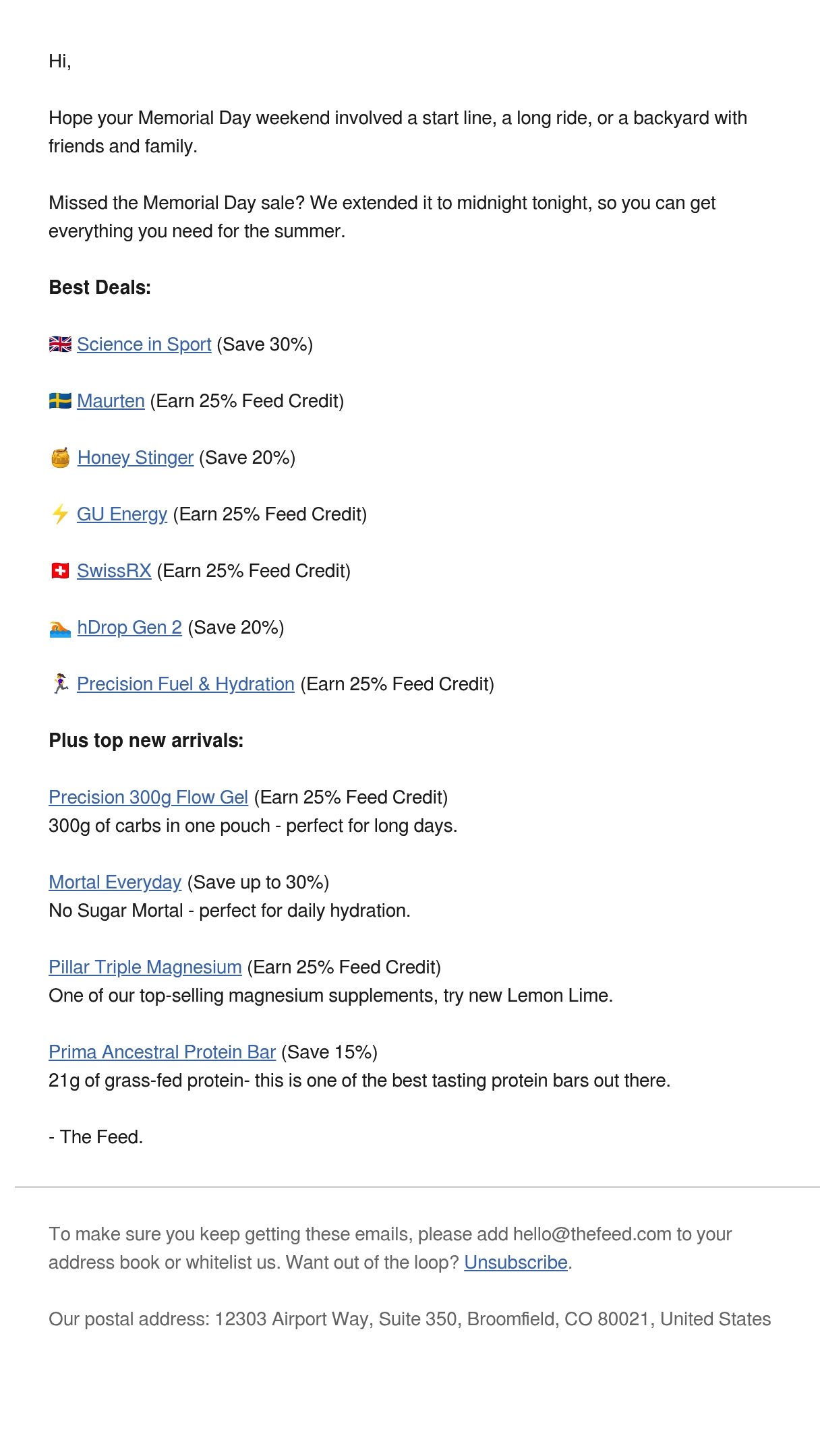Viewport: 820px width, 1456px height.
Task: Follow the SwissRX link
Action: click(114, 571)
